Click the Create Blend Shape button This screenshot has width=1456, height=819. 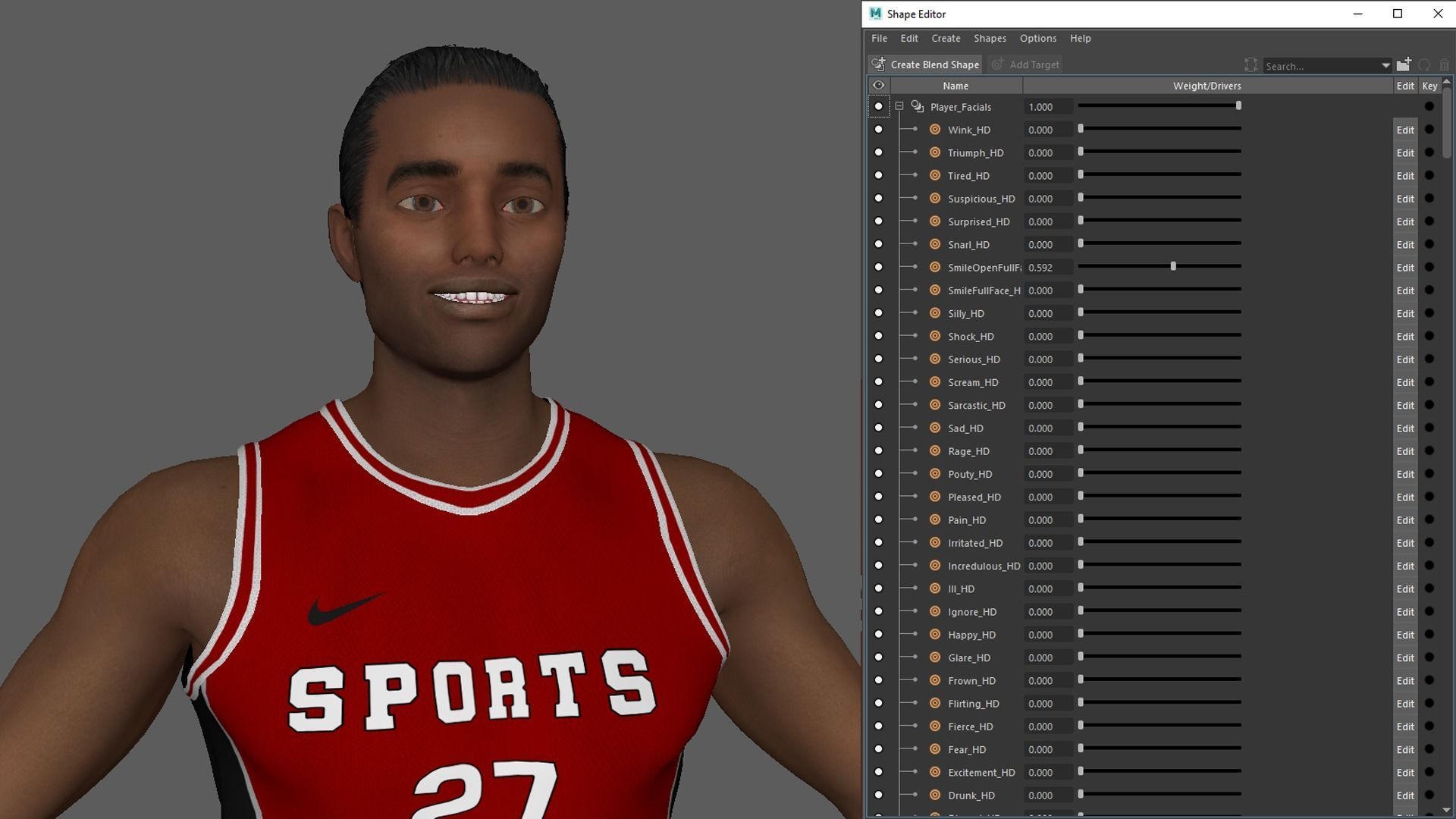(926, 64)
